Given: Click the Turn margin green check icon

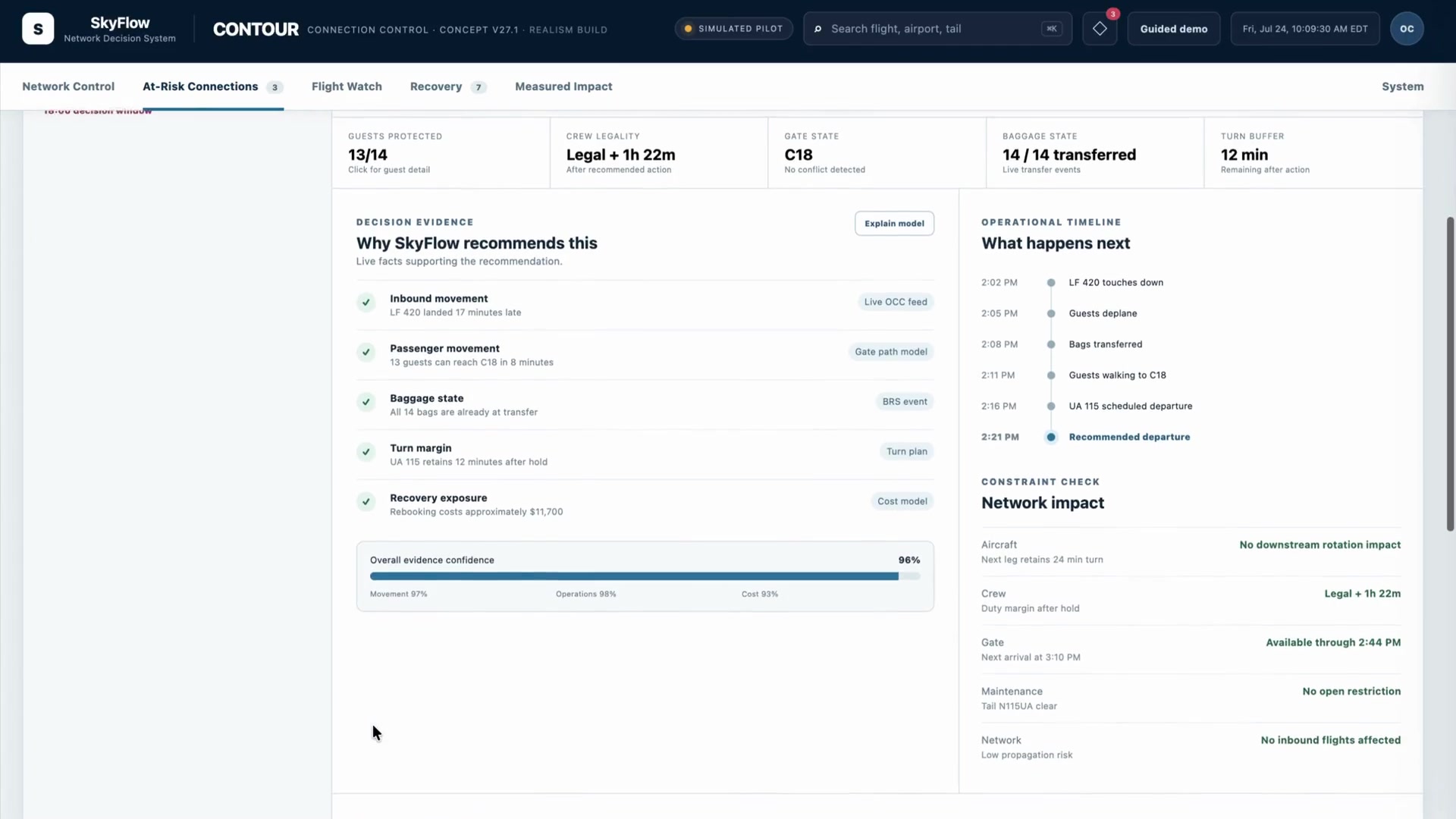Looking at the screenshot, I should (366, 452).
